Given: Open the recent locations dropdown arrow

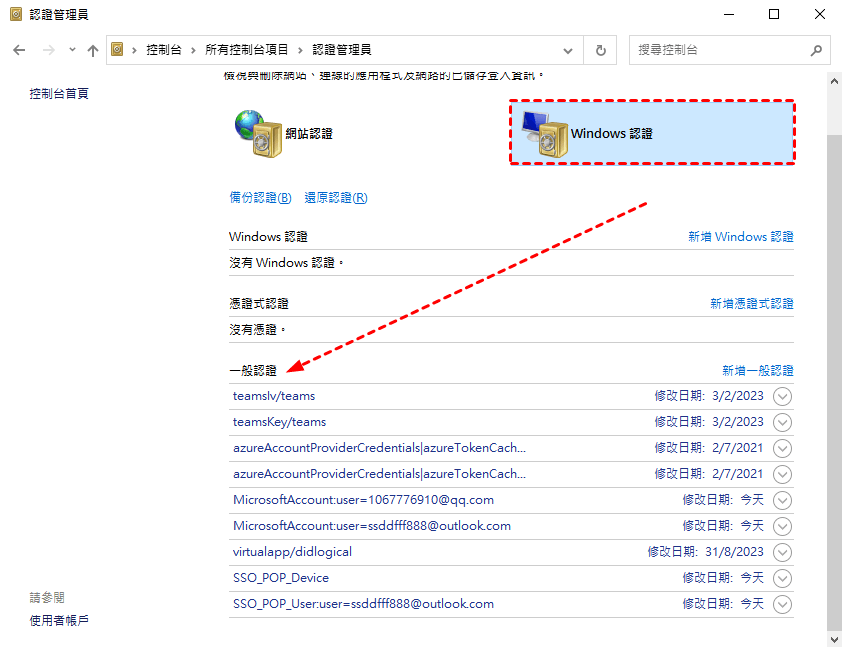Looking at the screenshot, I should [x=72, y=50].
